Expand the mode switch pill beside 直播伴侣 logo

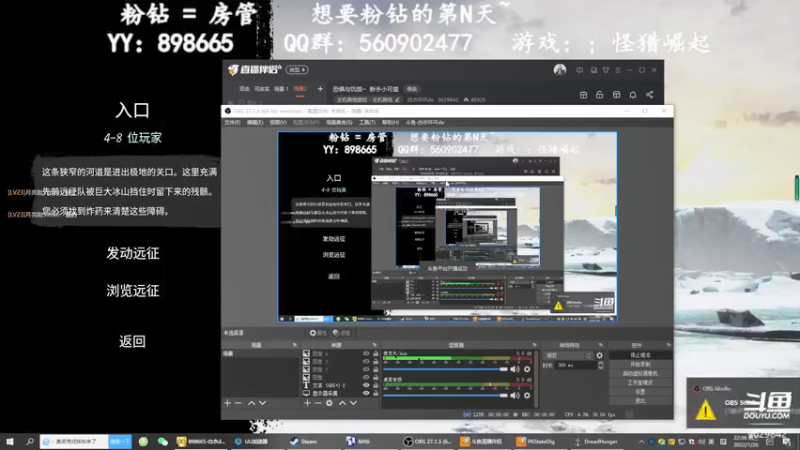point(297,70)
